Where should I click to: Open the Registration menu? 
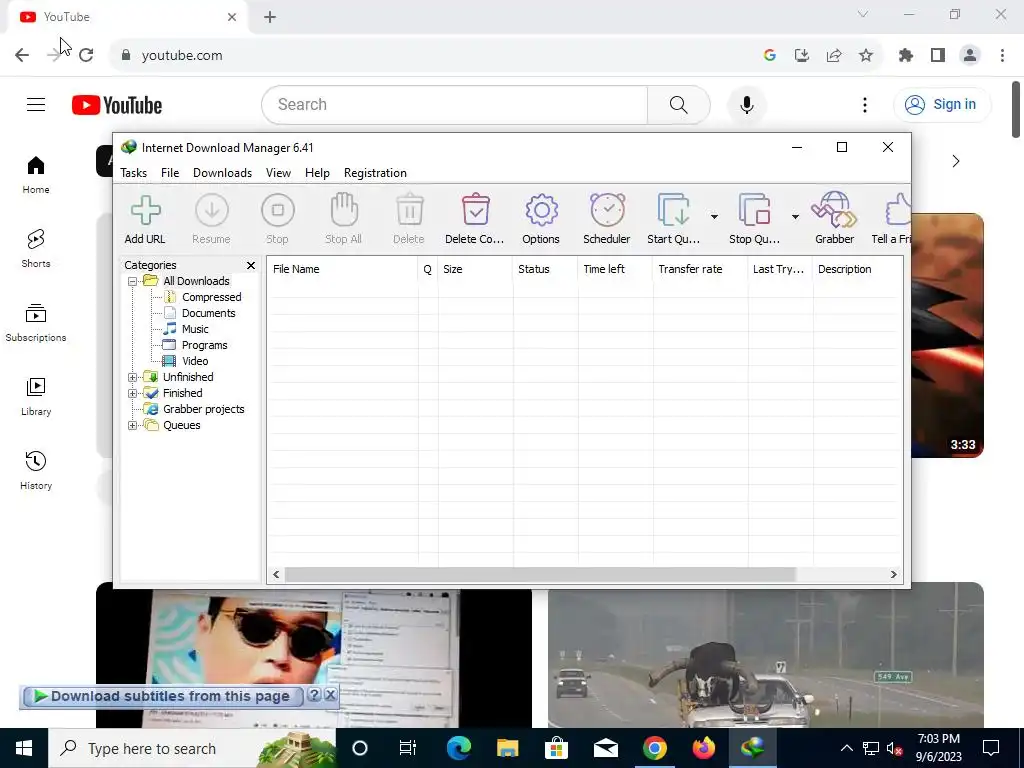(376, 173)
